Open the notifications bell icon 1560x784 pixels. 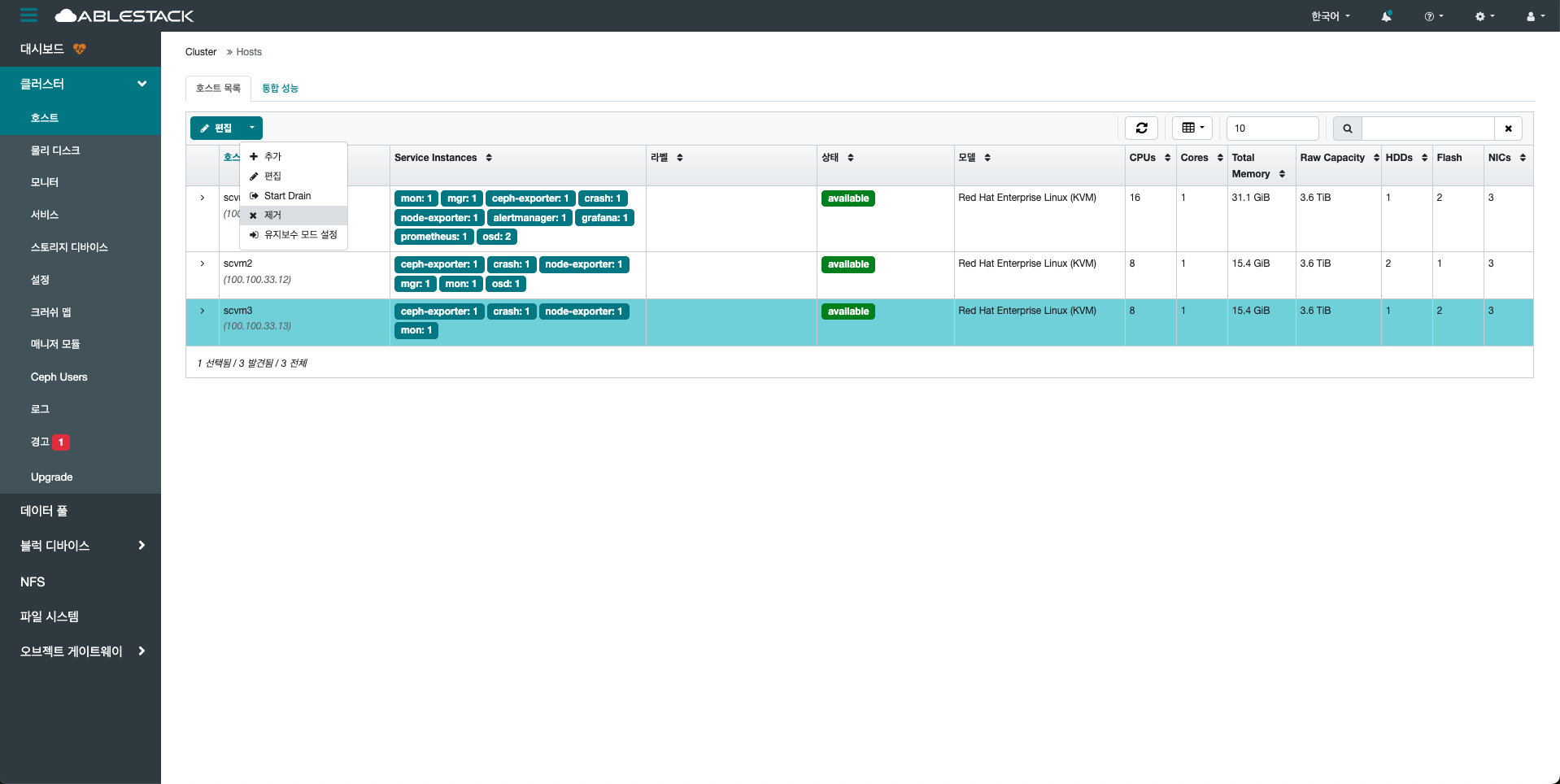1386,16
